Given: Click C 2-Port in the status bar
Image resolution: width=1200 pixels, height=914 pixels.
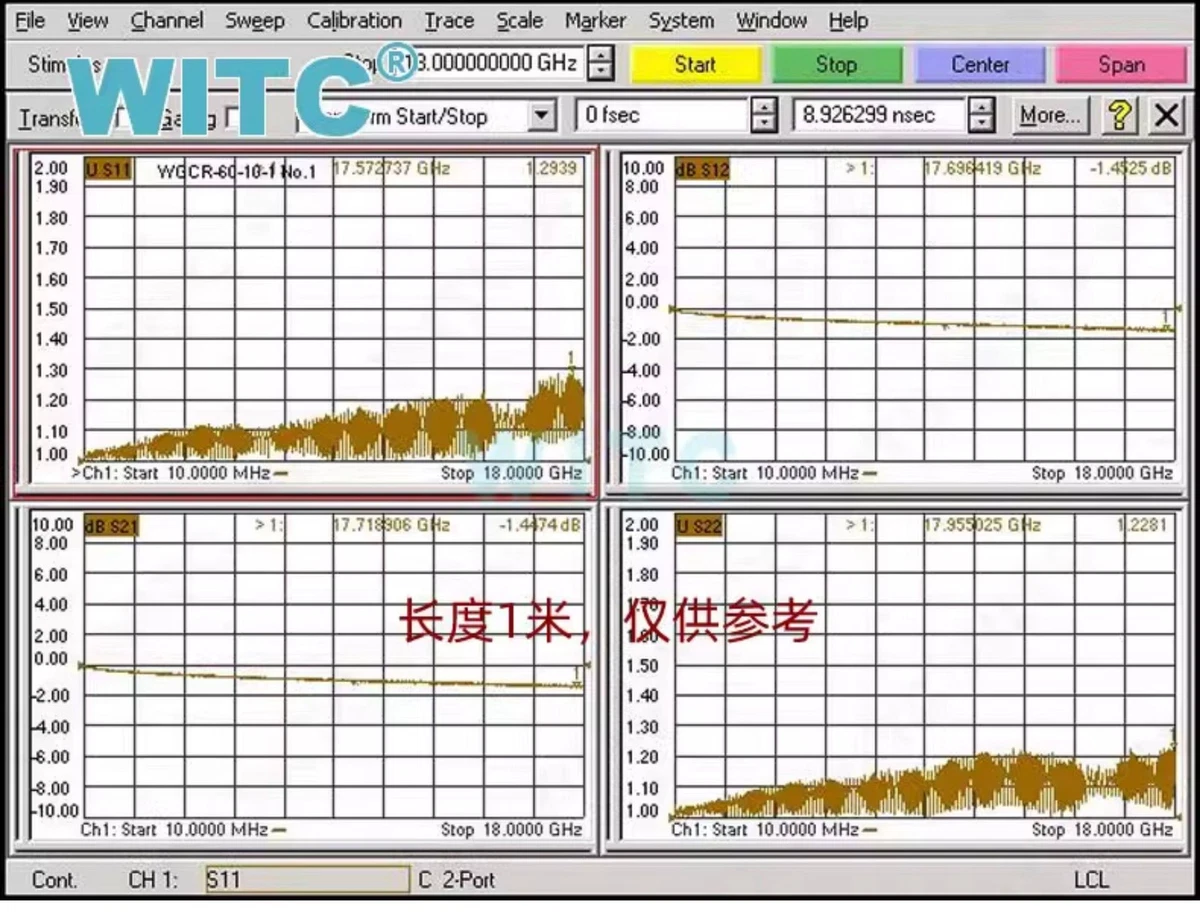Looking at the screenshot, I should tap(457, 880).
